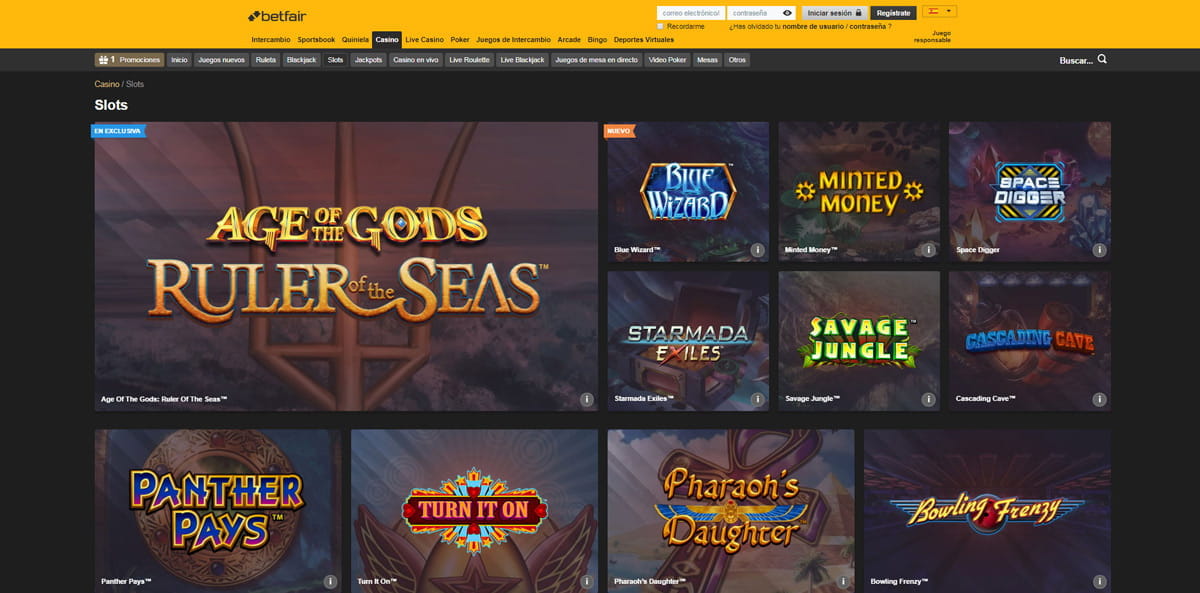This screenshot has width=1200, height=593.
Task: Open the Starmada Exiles info icon
Action: click(757, 399)
